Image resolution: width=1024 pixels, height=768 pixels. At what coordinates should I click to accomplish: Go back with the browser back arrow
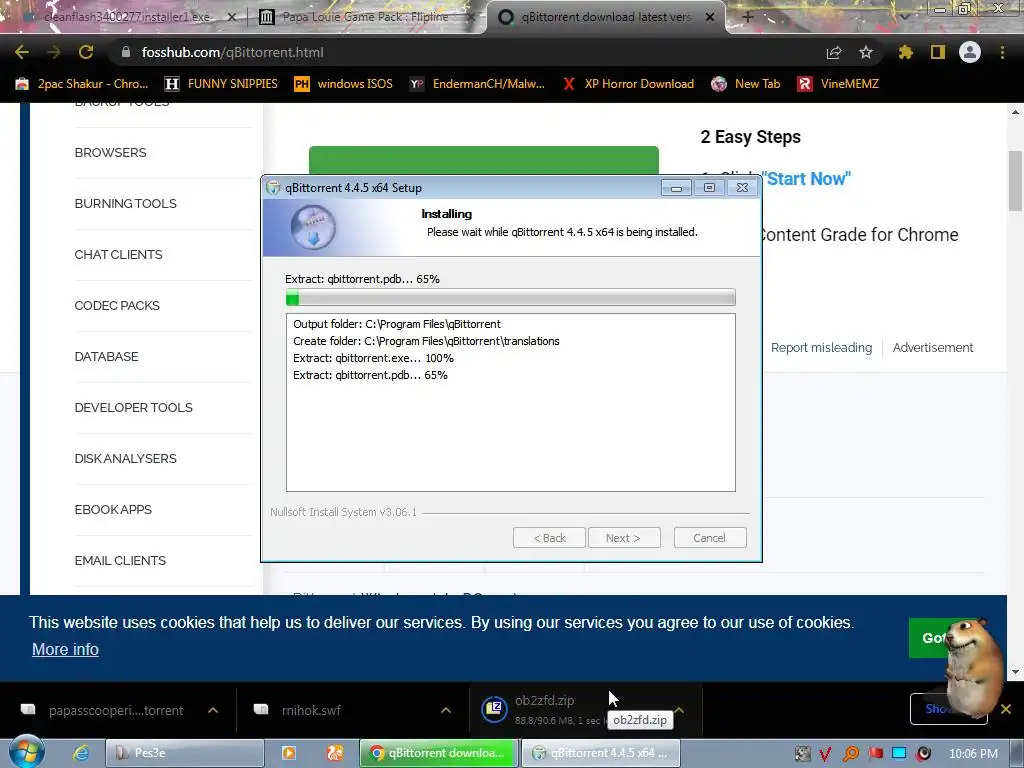pos(22,52)
